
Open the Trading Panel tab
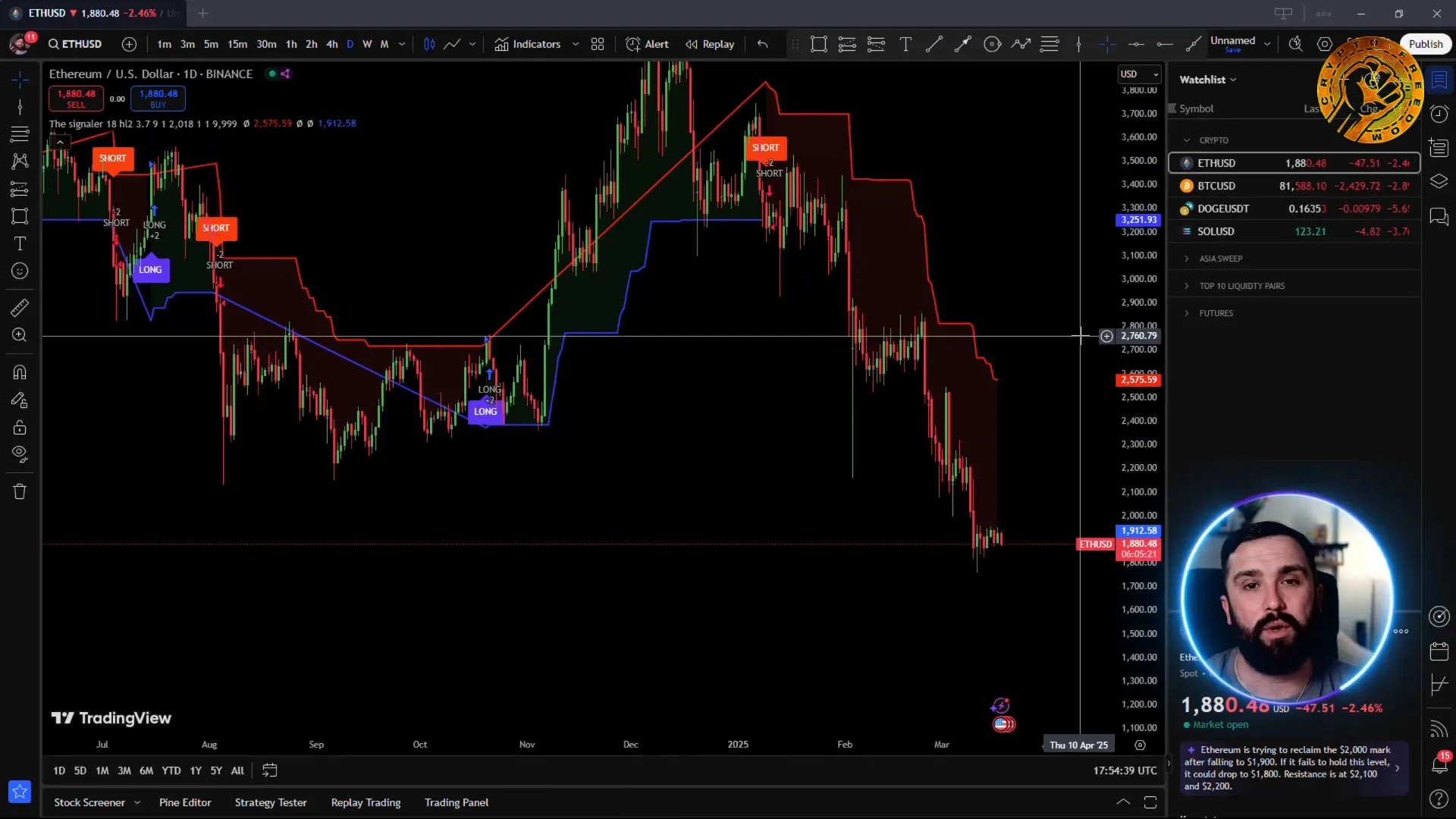click(x=456, y=802)
